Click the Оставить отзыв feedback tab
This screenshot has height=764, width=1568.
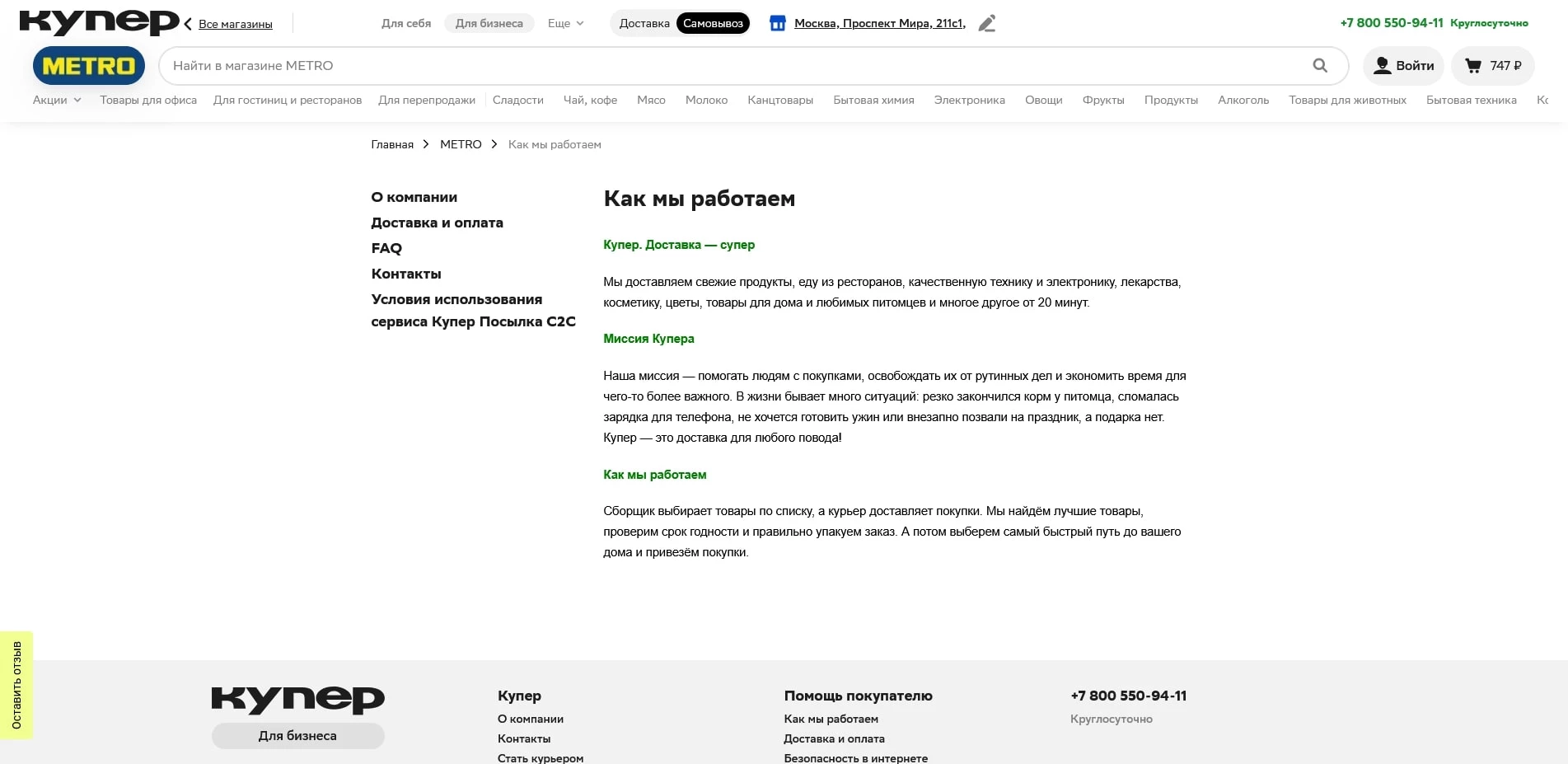(x=16, y=685)
